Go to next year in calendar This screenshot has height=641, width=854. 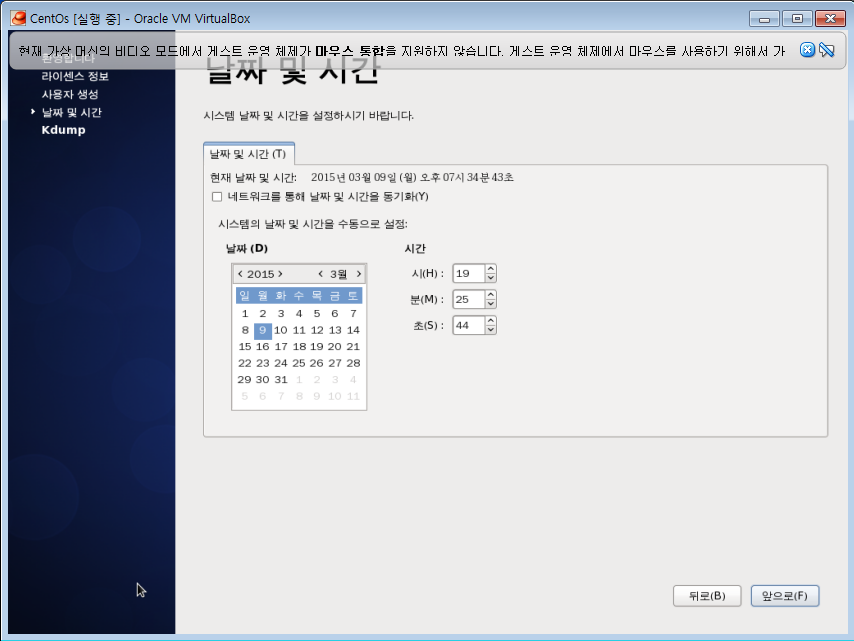coord(280,274)
